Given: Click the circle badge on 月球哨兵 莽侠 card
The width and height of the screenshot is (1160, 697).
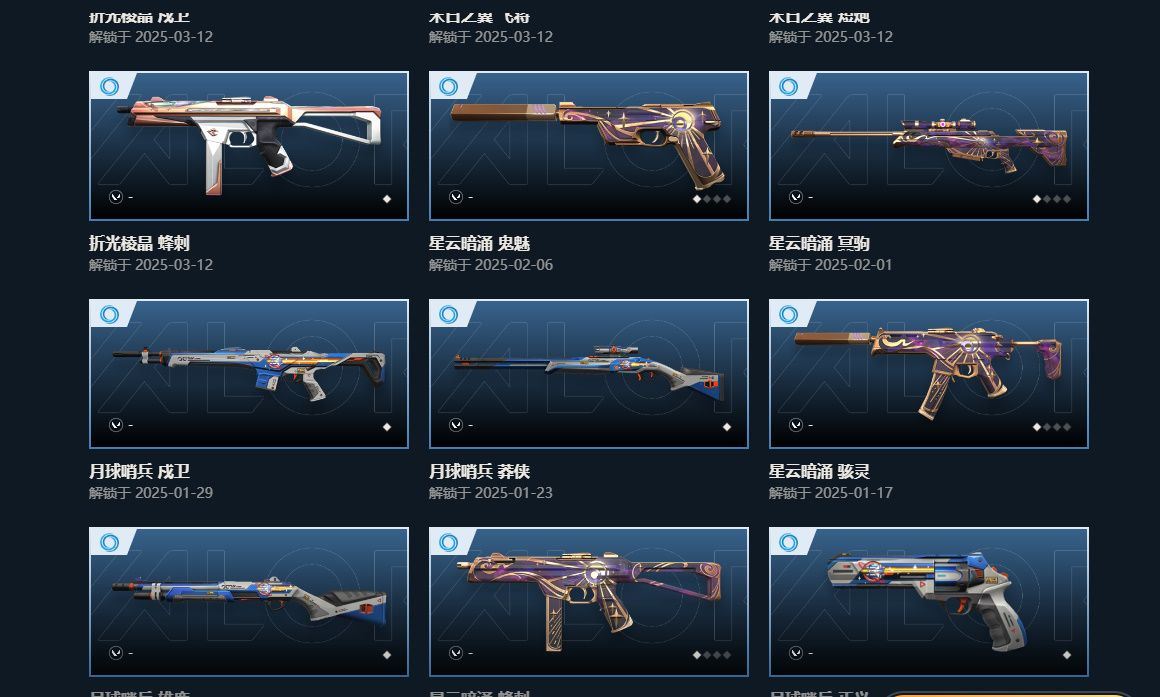Looking at the screenshot, I should click(448, 314).
